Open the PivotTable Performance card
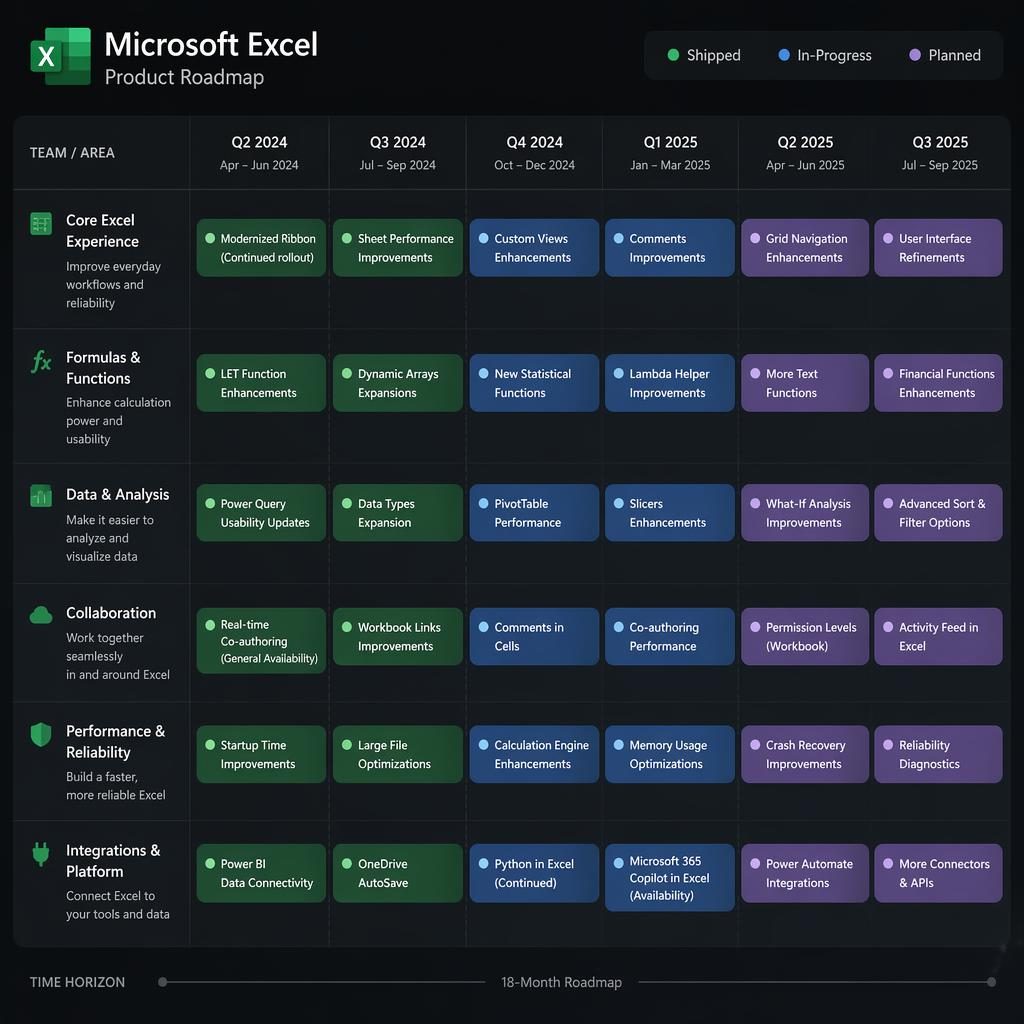The width and height of the screenshot is (1024, 1024). tap(534, 513)
